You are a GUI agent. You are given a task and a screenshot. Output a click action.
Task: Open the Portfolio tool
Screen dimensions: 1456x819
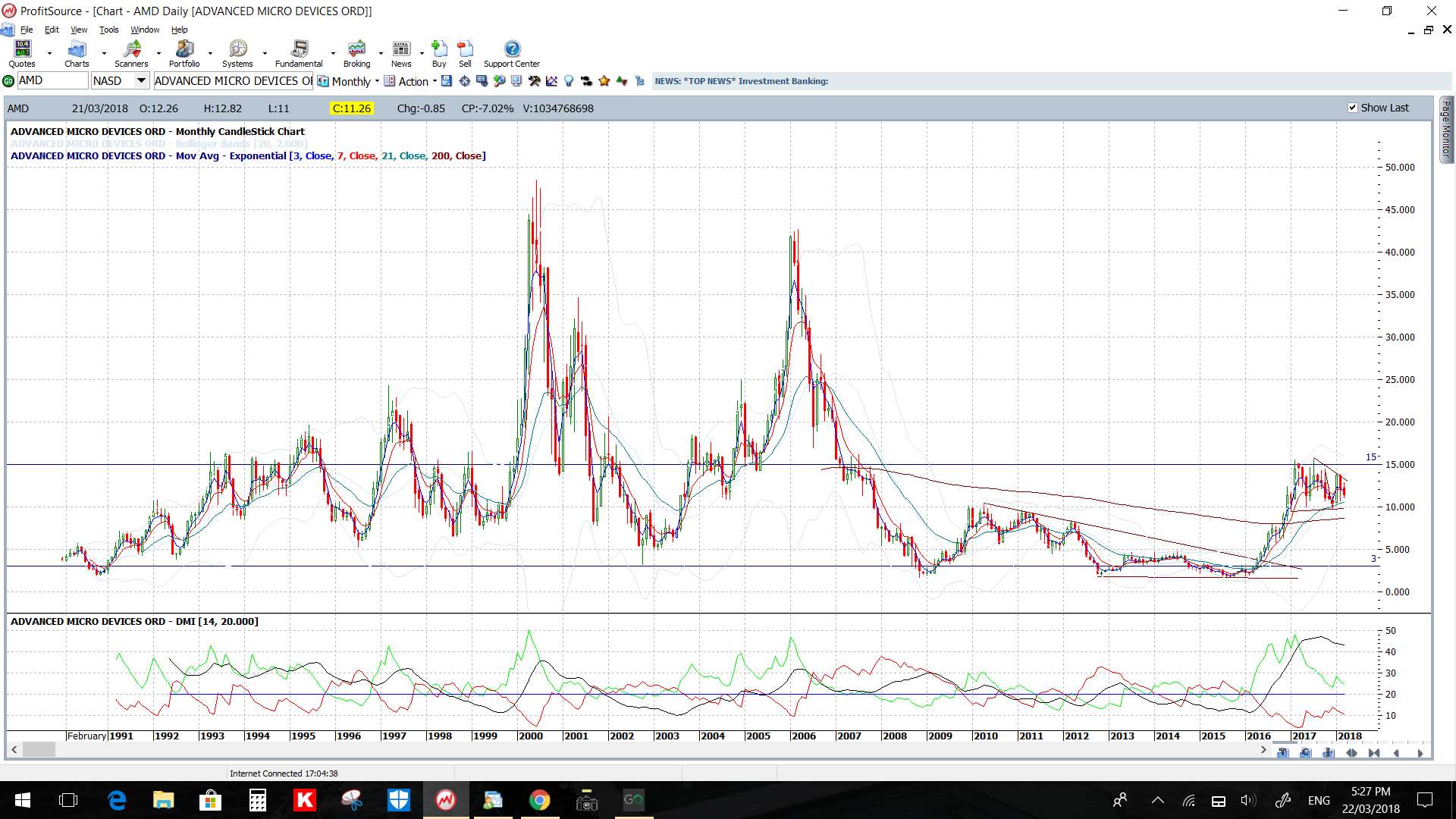pos(184,53)
